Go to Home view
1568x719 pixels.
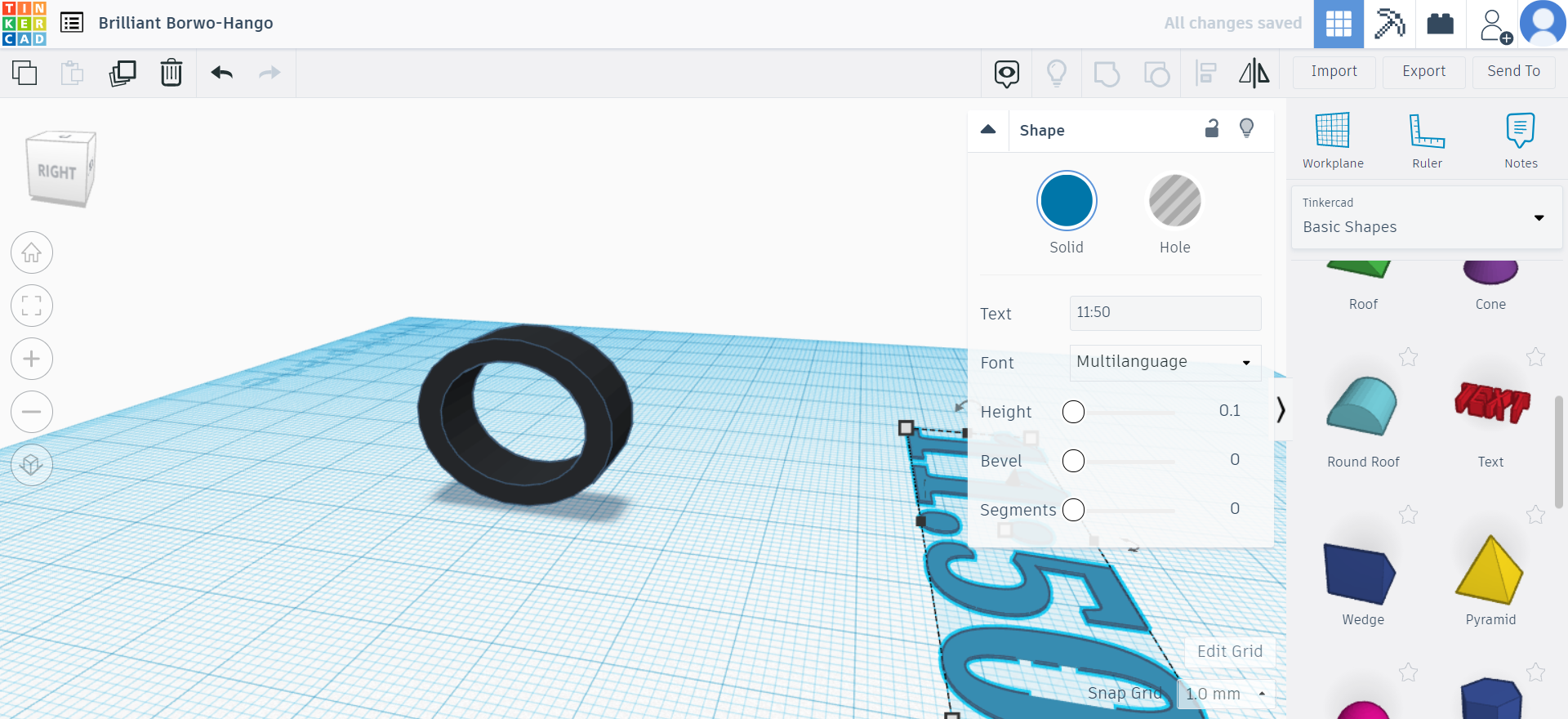(32, 252)
